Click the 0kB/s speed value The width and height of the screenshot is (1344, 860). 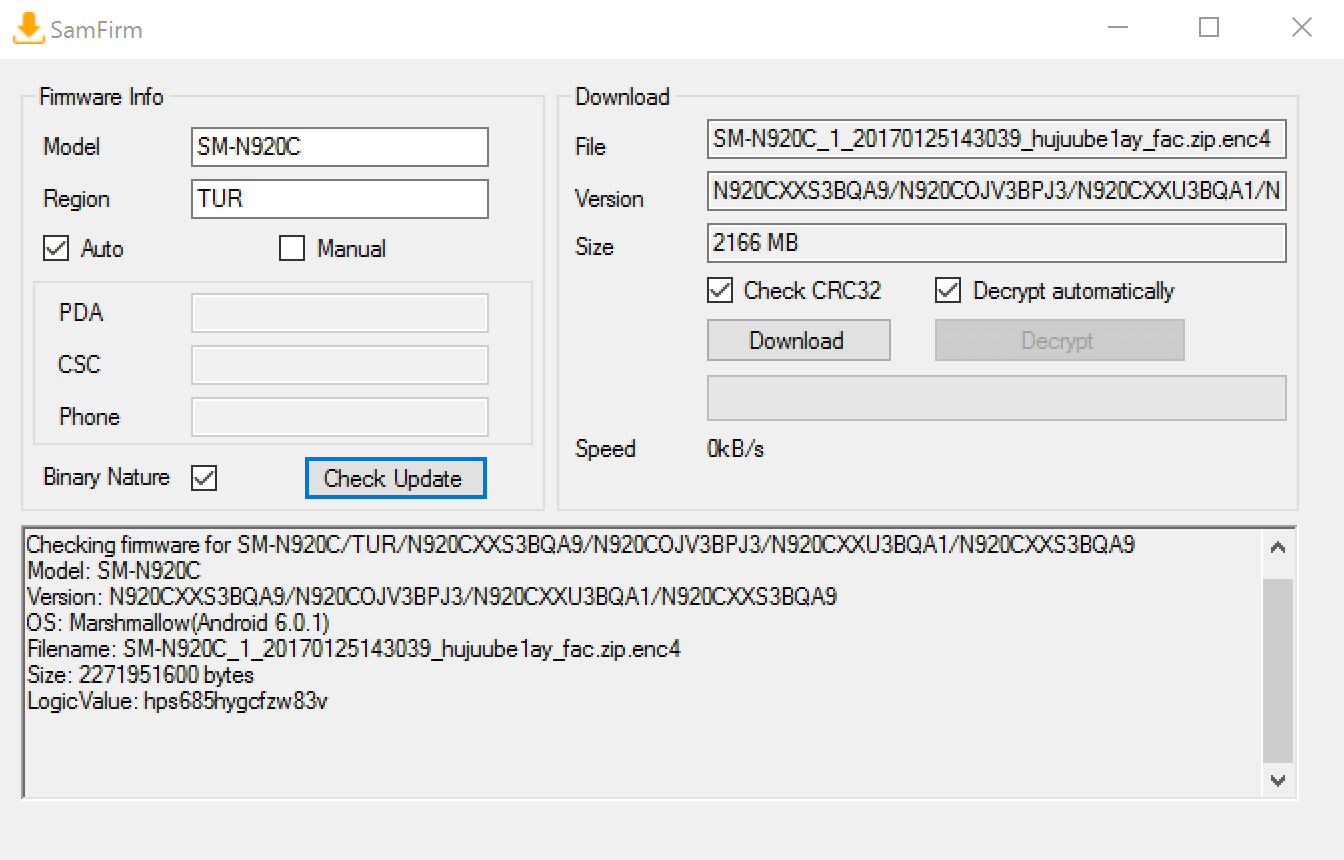click(735, 449)
